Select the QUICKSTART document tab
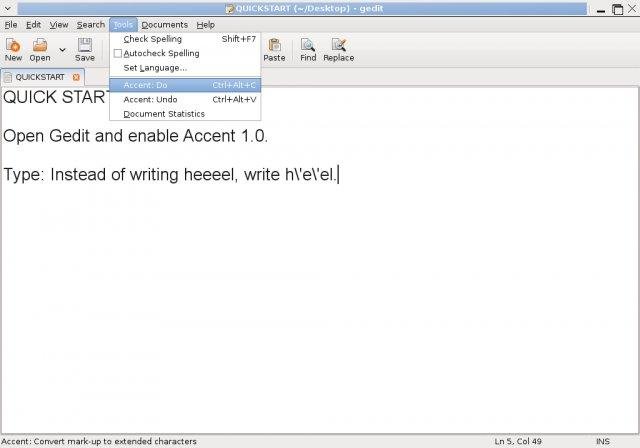The width and height of the screenshot is (640, 448). [42, 77]
